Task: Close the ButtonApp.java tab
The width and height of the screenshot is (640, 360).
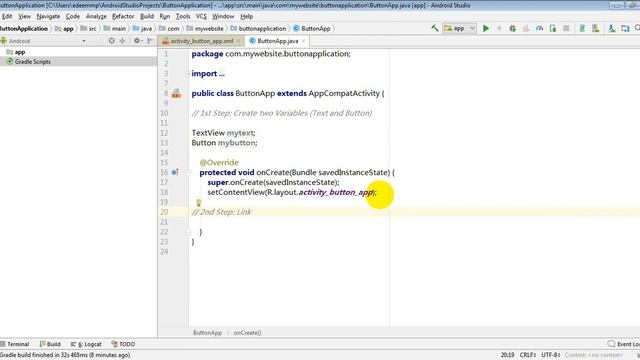Action: point(303,41)
